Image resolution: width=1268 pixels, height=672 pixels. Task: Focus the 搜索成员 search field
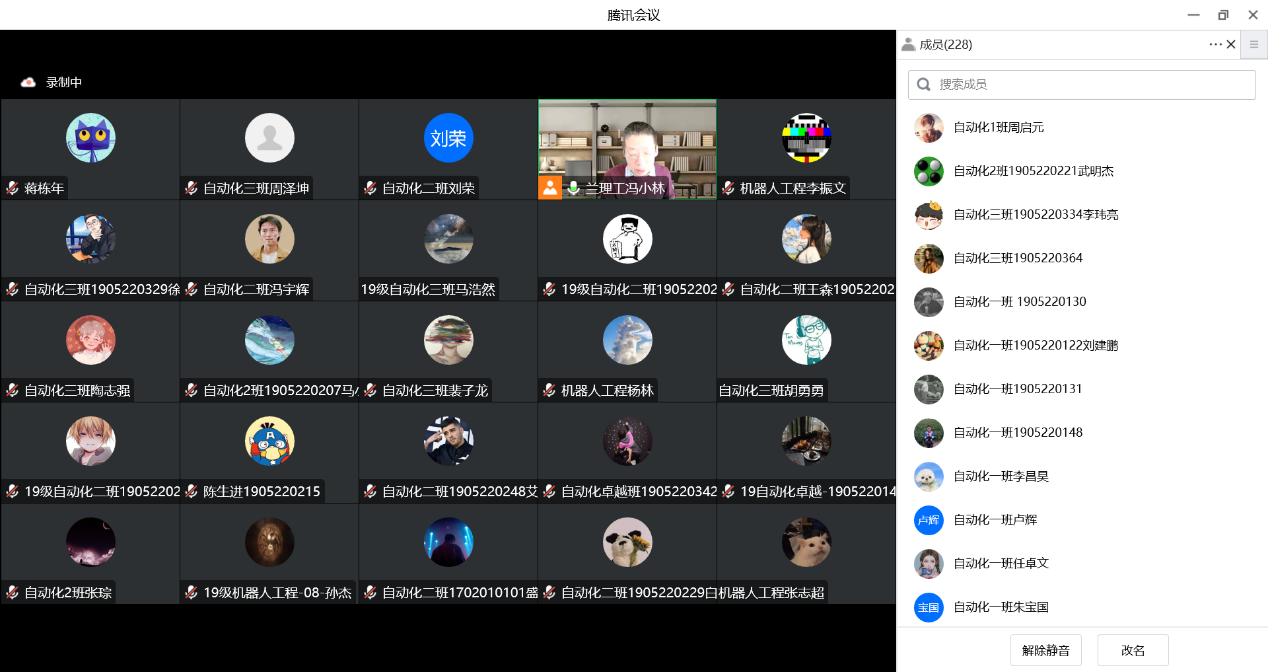click(1090, 85)
